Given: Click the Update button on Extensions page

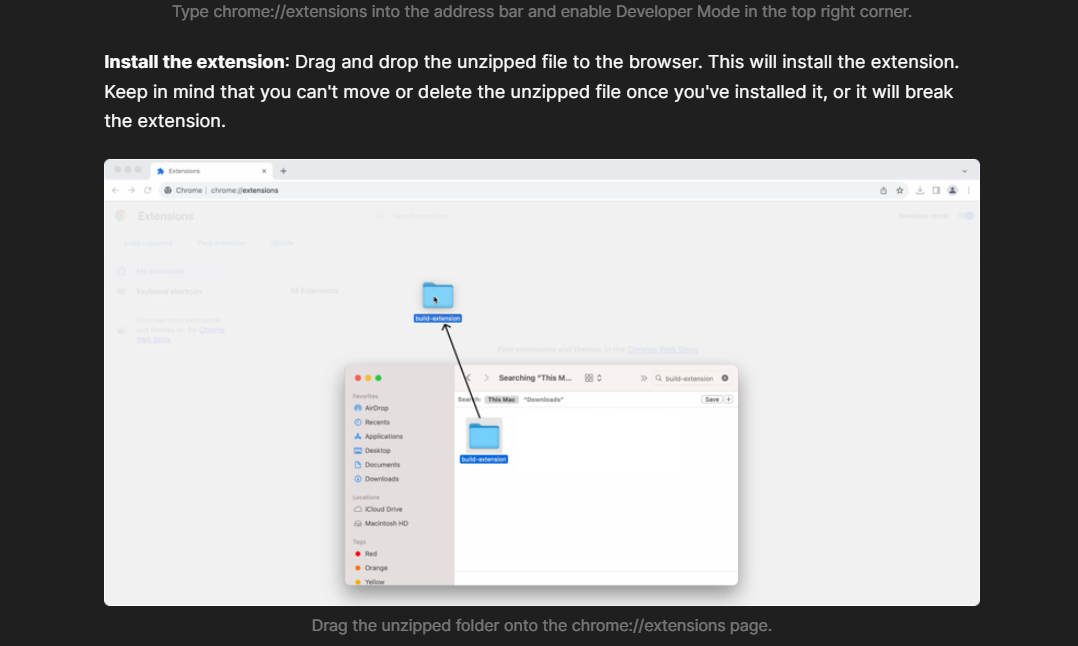Looking at the screenshot, I should pyautogui.click(x=281, y=243).
